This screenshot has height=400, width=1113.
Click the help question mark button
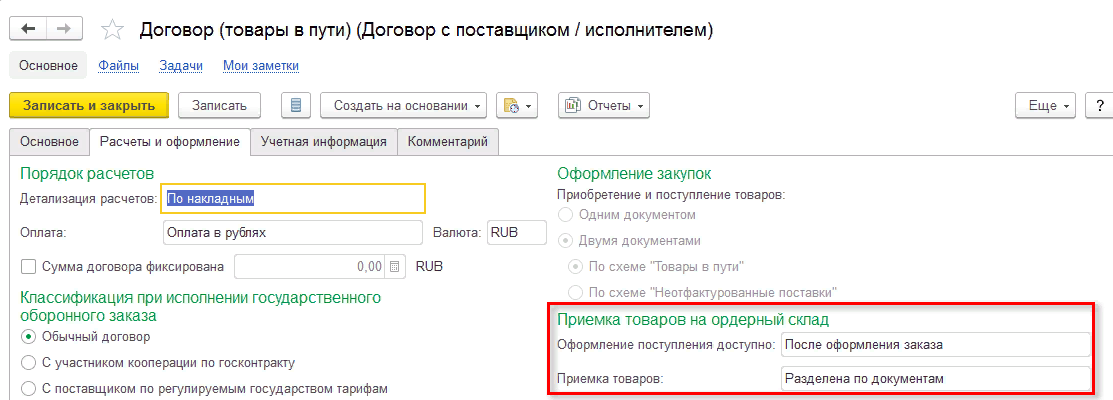click(1100, 105)
